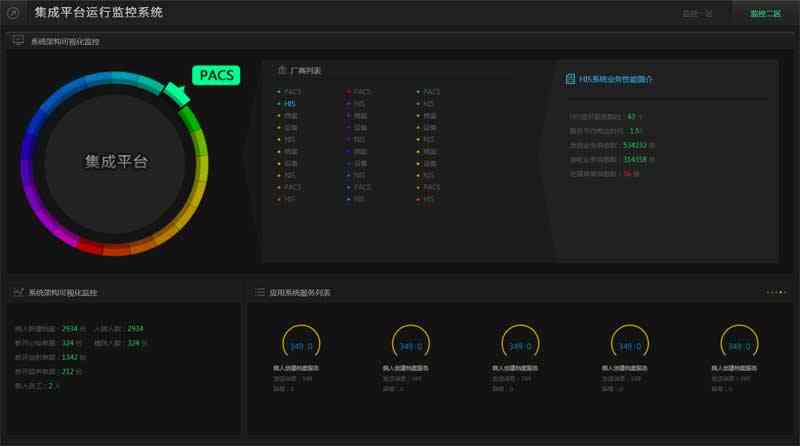
Task: Click the monitor icon in the top panel header
Action: pos(18,41)
